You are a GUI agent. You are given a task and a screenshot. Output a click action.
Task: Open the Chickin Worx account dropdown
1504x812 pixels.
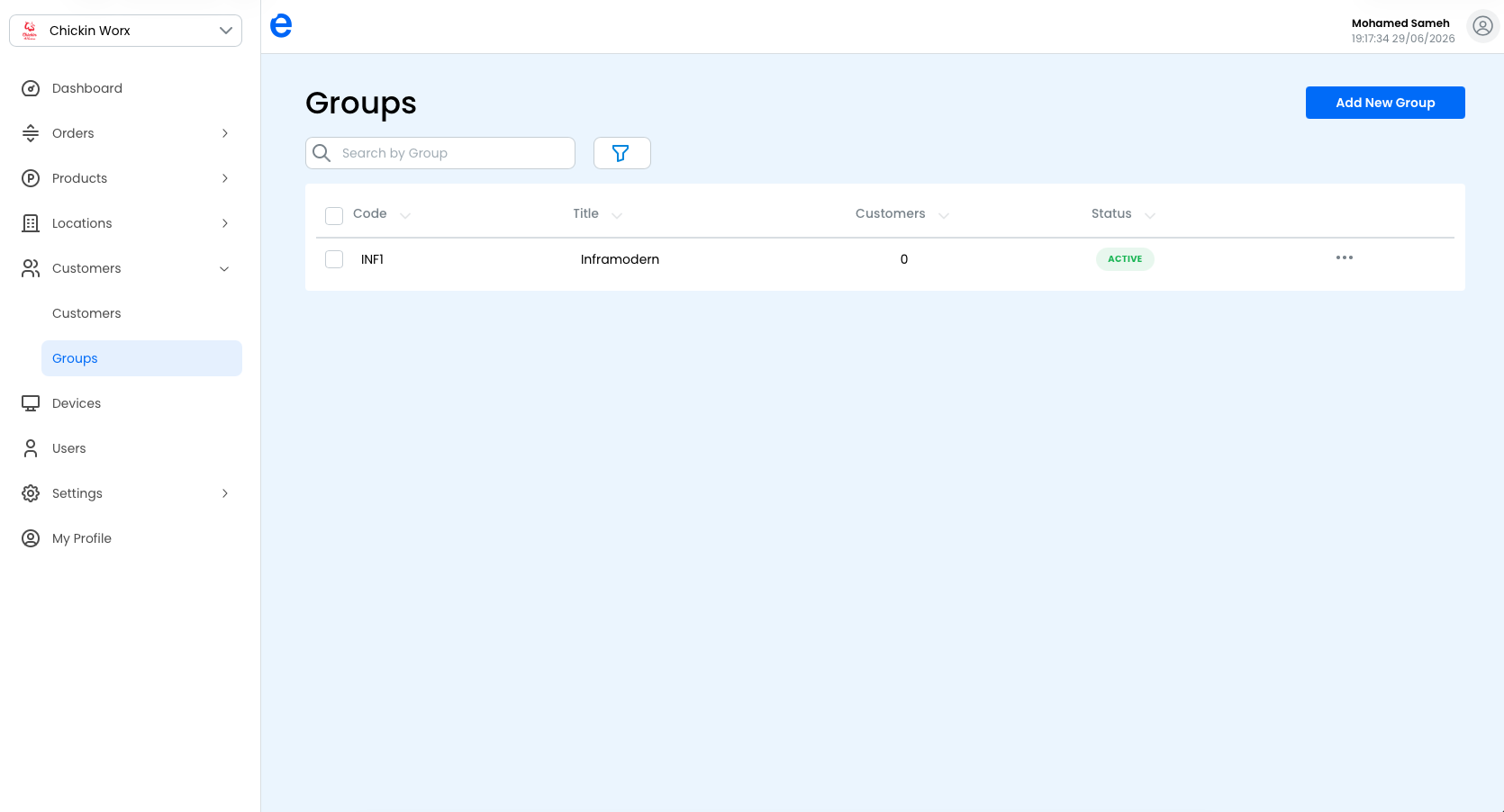[x=125, y=31]
